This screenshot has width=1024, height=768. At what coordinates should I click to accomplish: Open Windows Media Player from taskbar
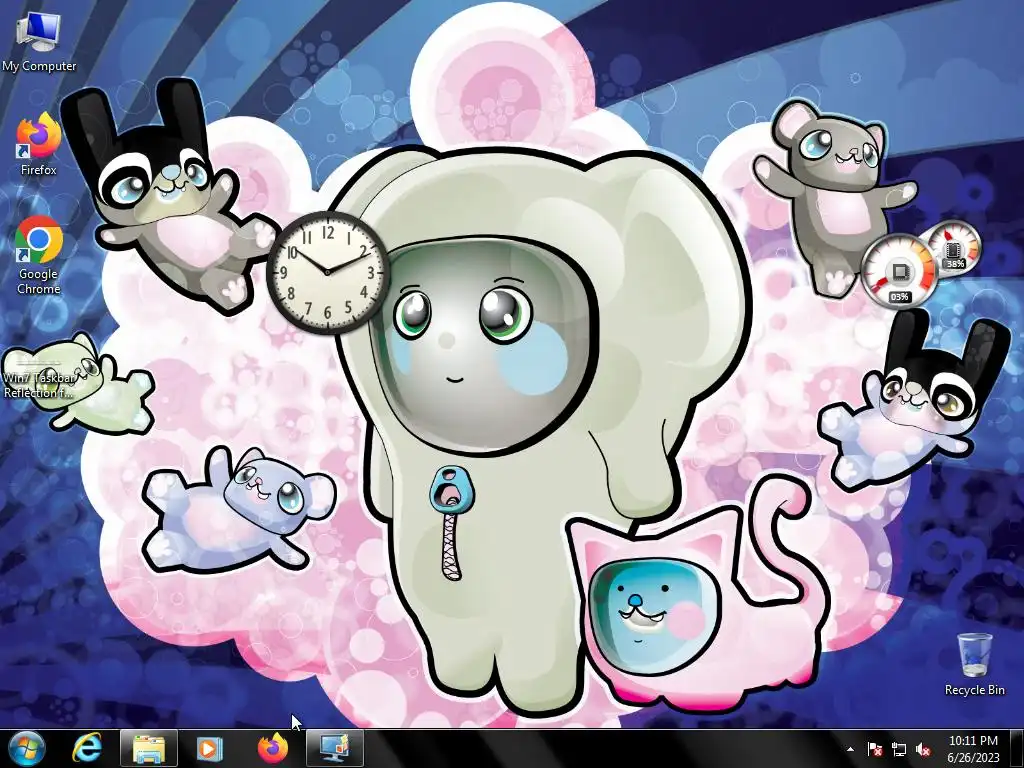point(210,749)
